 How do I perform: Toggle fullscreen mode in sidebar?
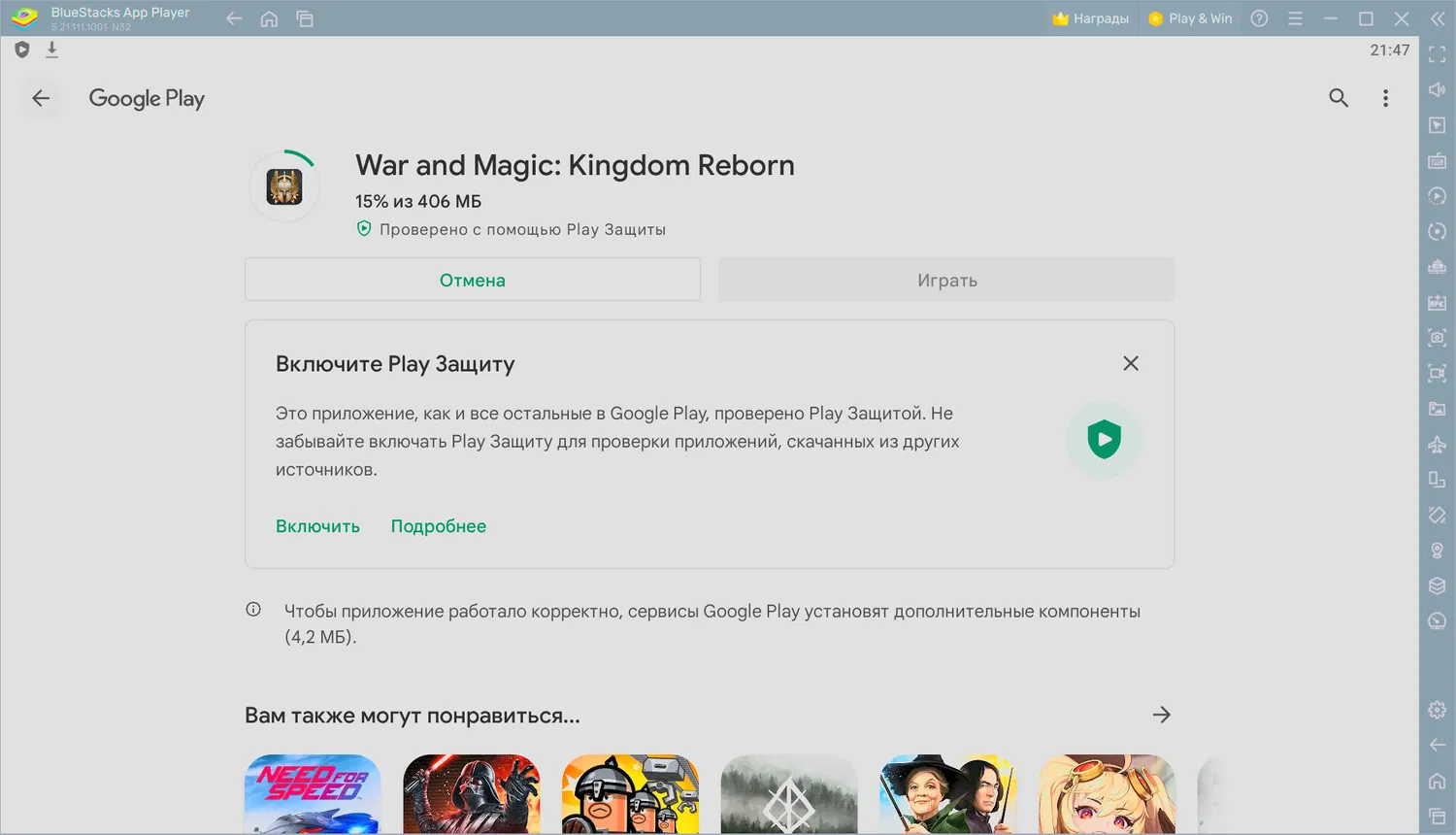pos(1438,54)
